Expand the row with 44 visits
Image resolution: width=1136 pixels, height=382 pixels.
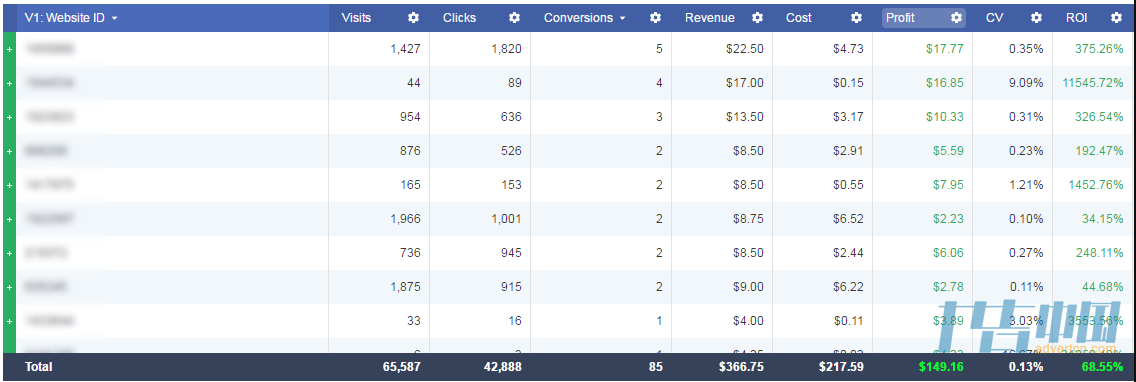coord(9,83)
